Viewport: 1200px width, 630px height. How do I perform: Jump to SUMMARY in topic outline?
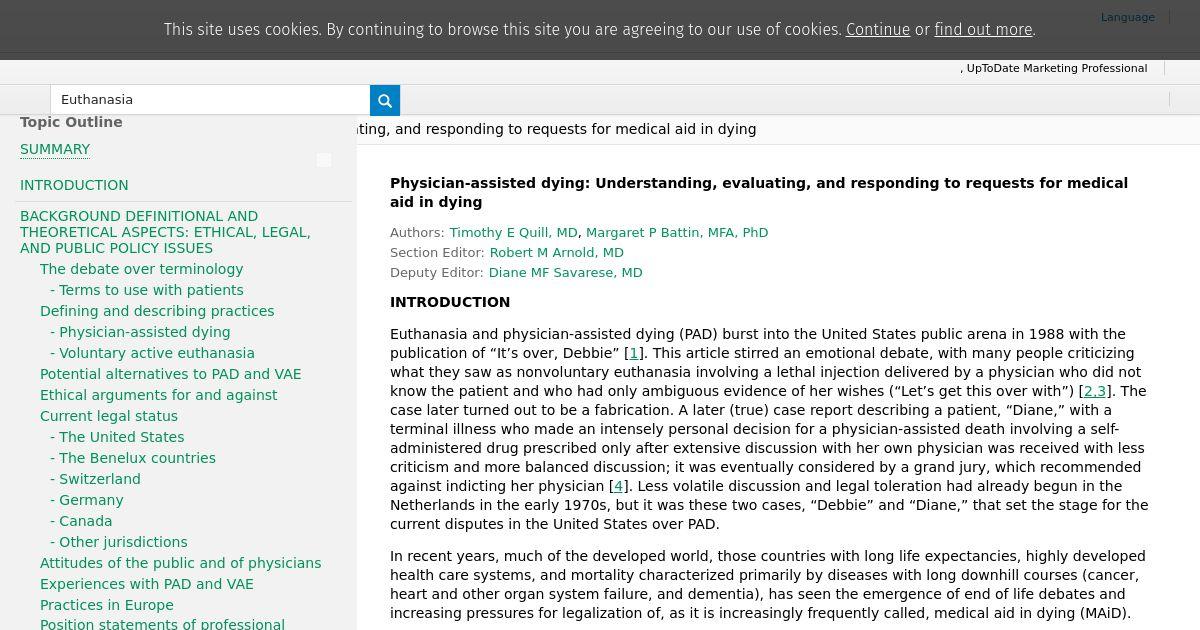[x=55, y=149]
